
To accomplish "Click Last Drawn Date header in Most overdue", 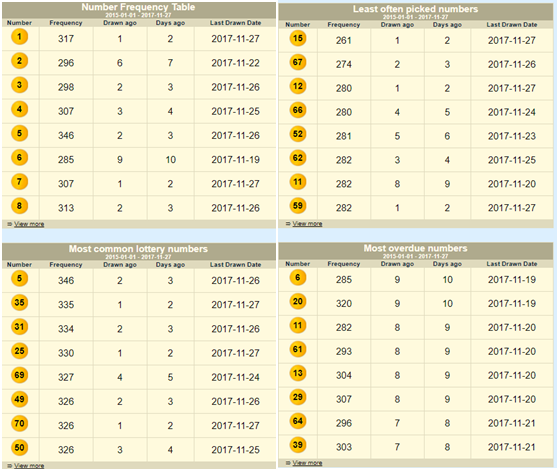I will click(x=512, y=264).
